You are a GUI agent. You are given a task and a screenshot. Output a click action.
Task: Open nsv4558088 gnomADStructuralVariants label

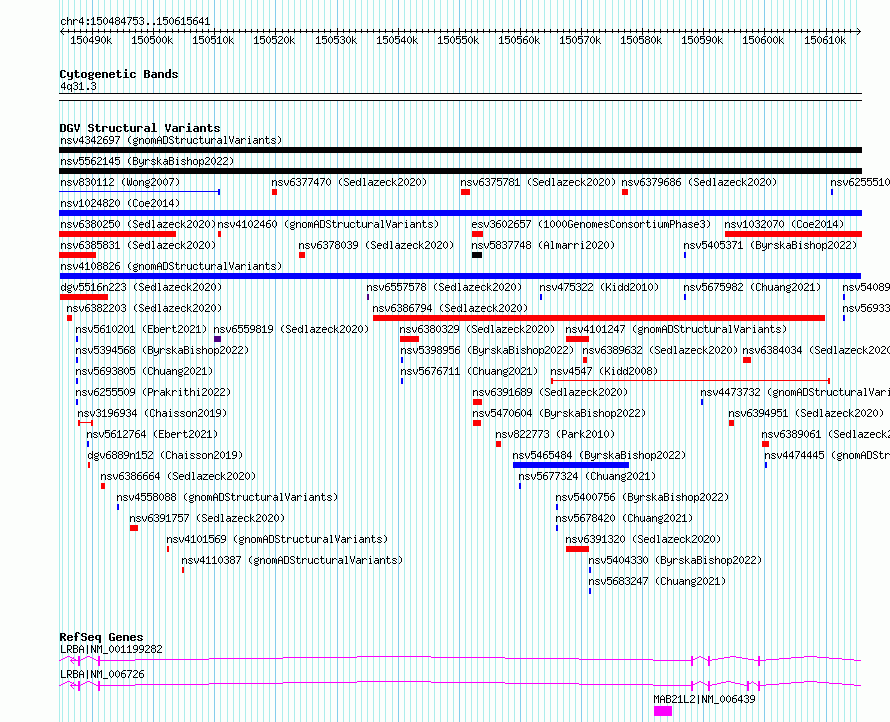click(x=227, y=497)
